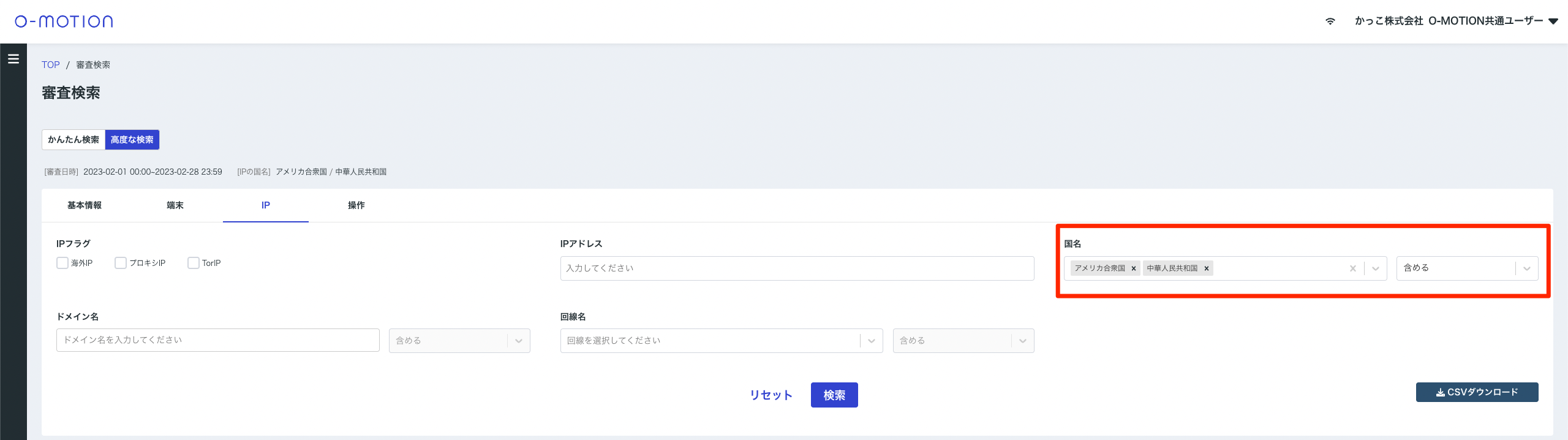
Task: Expand the 国名 country dropdown
Action: click(x=1376, y=268)
